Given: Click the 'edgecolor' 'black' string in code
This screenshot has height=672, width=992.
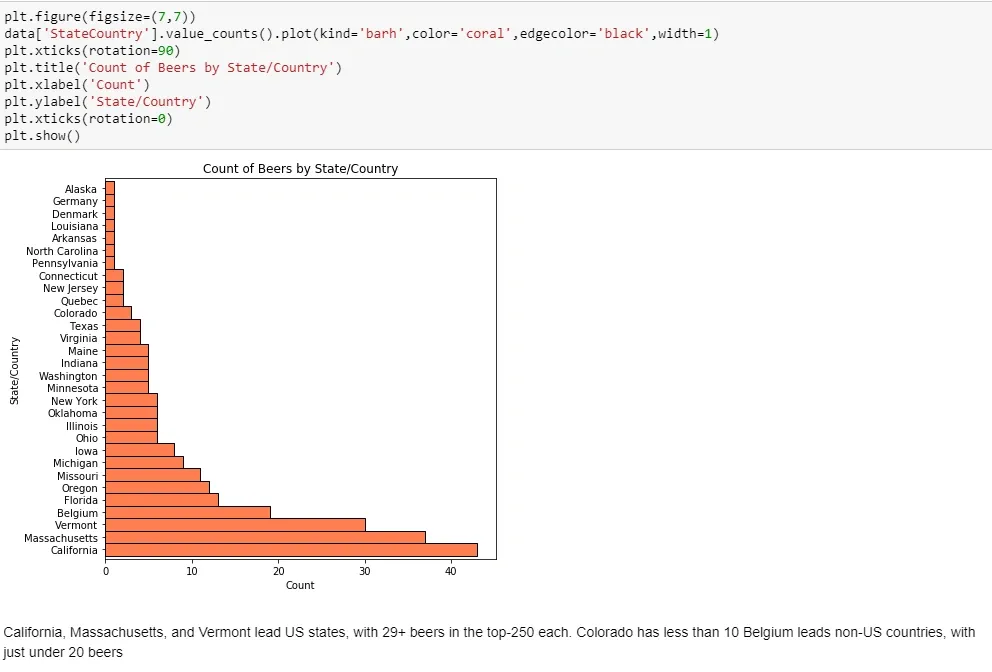Looking at the screenshot, I should pos(624,34).
